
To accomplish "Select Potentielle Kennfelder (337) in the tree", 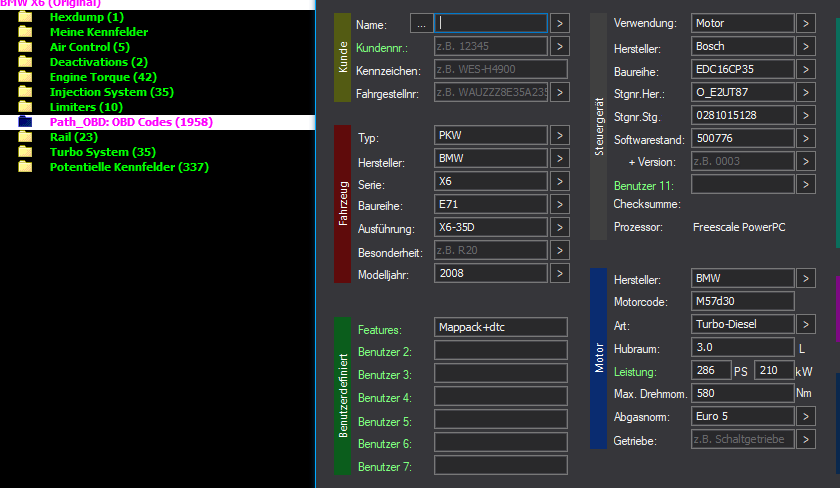I will coord(129,167).
